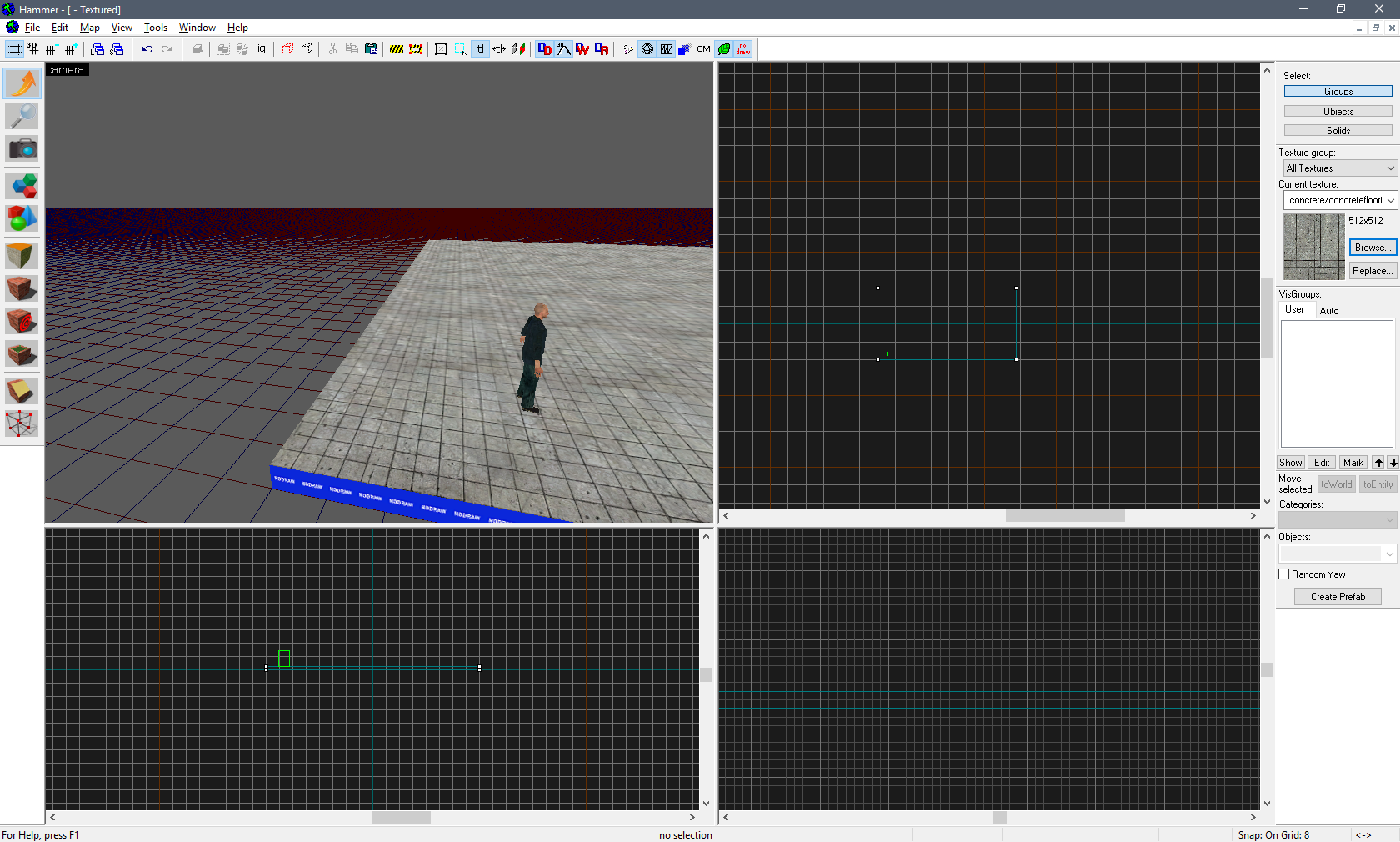Select the Selection arrow tool
Viewport: 1400px width, 842px height.
pos(22,83)
